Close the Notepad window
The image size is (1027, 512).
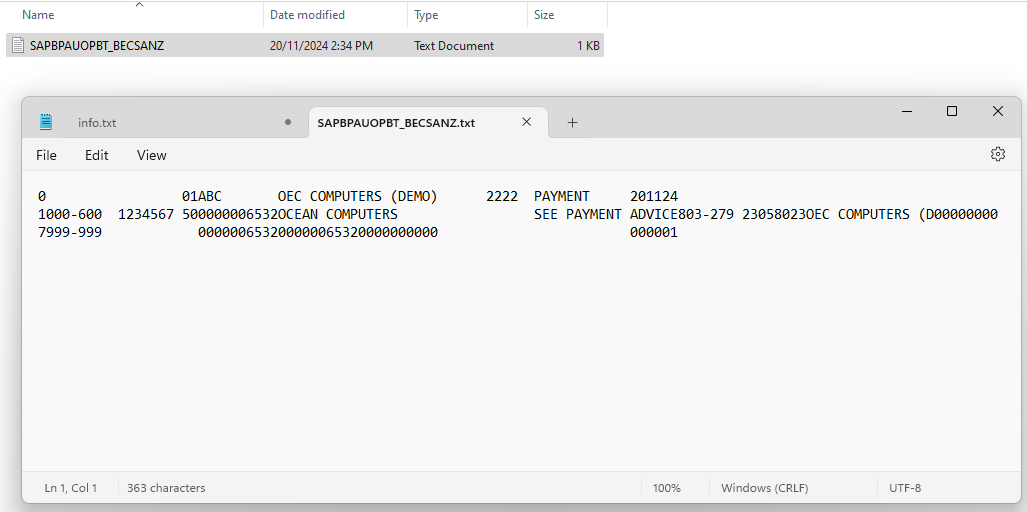tap(998, 111)
